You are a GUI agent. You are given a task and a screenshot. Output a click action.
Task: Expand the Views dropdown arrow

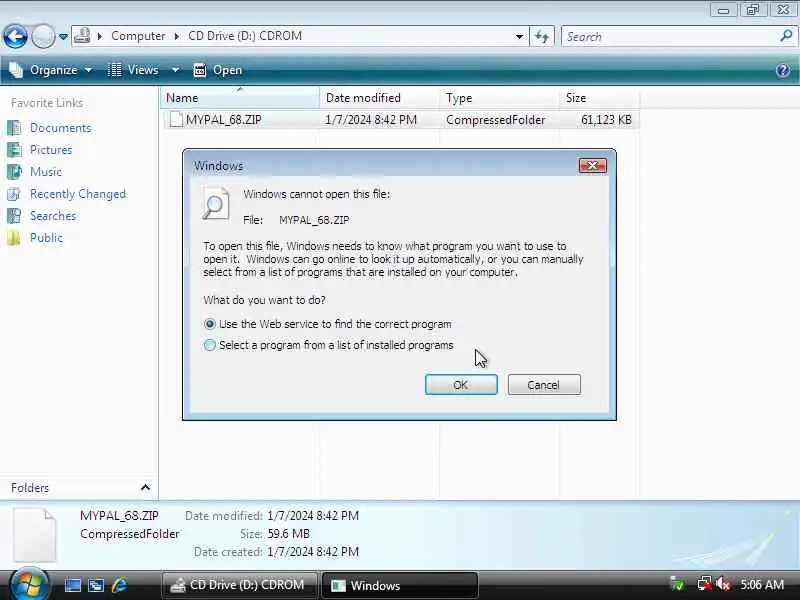coord(175,70)
